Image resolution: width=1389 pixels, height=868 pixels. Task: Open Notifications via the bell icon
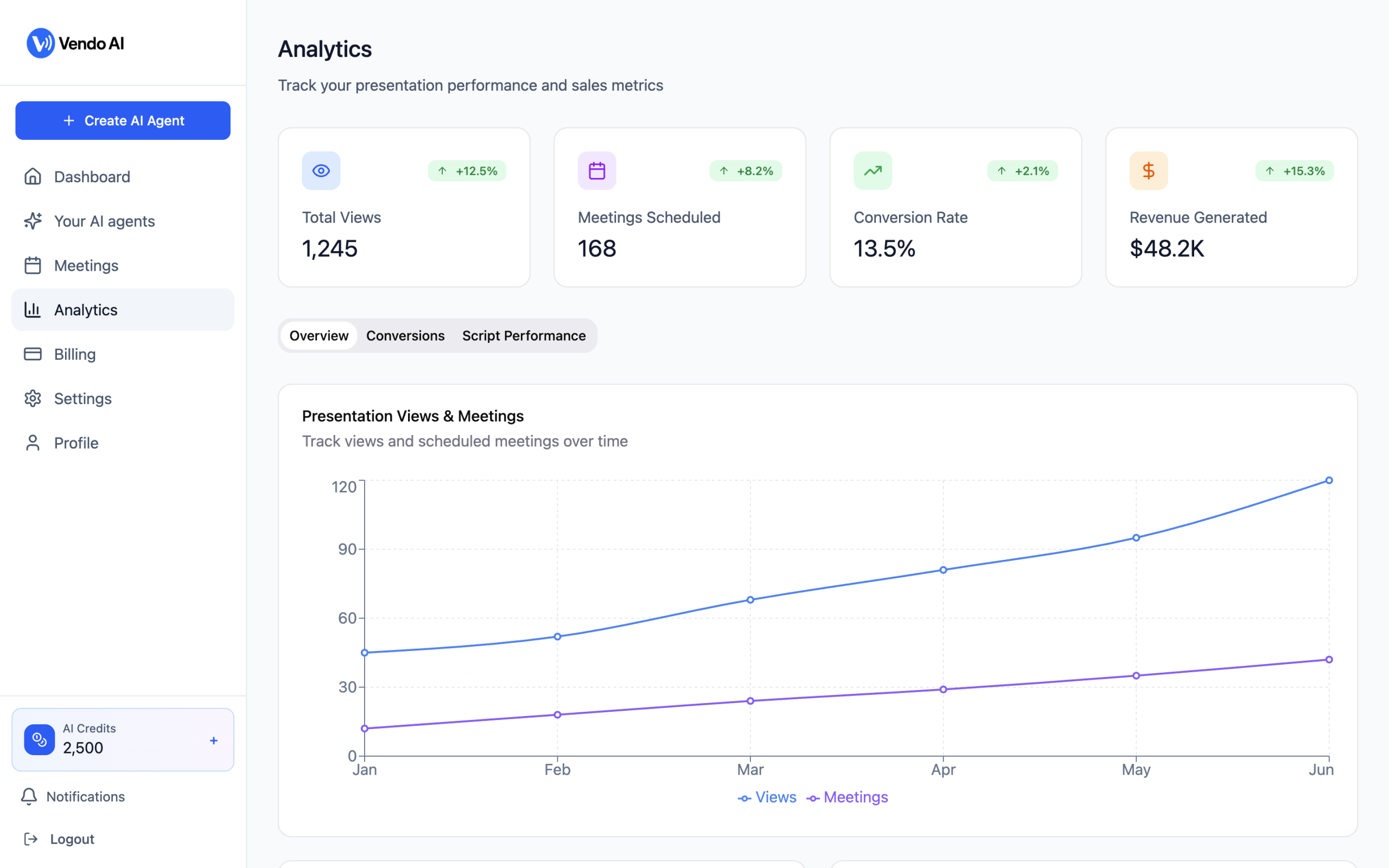29,796
